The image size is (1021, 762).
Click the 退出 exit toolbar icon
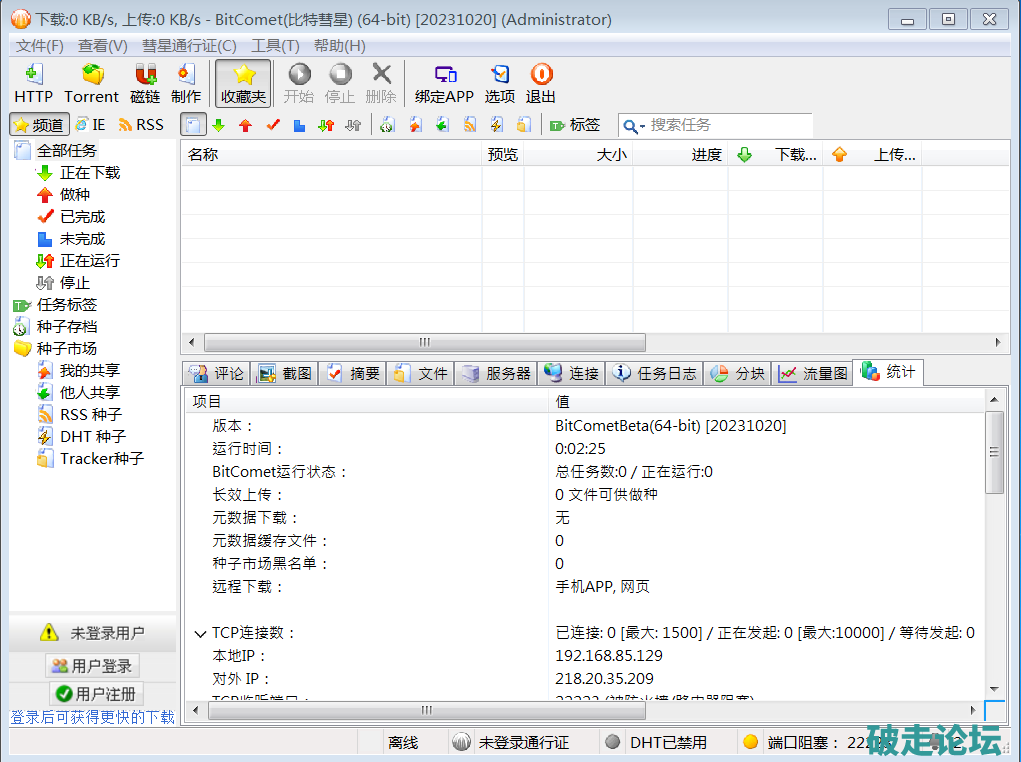point(541,82)
